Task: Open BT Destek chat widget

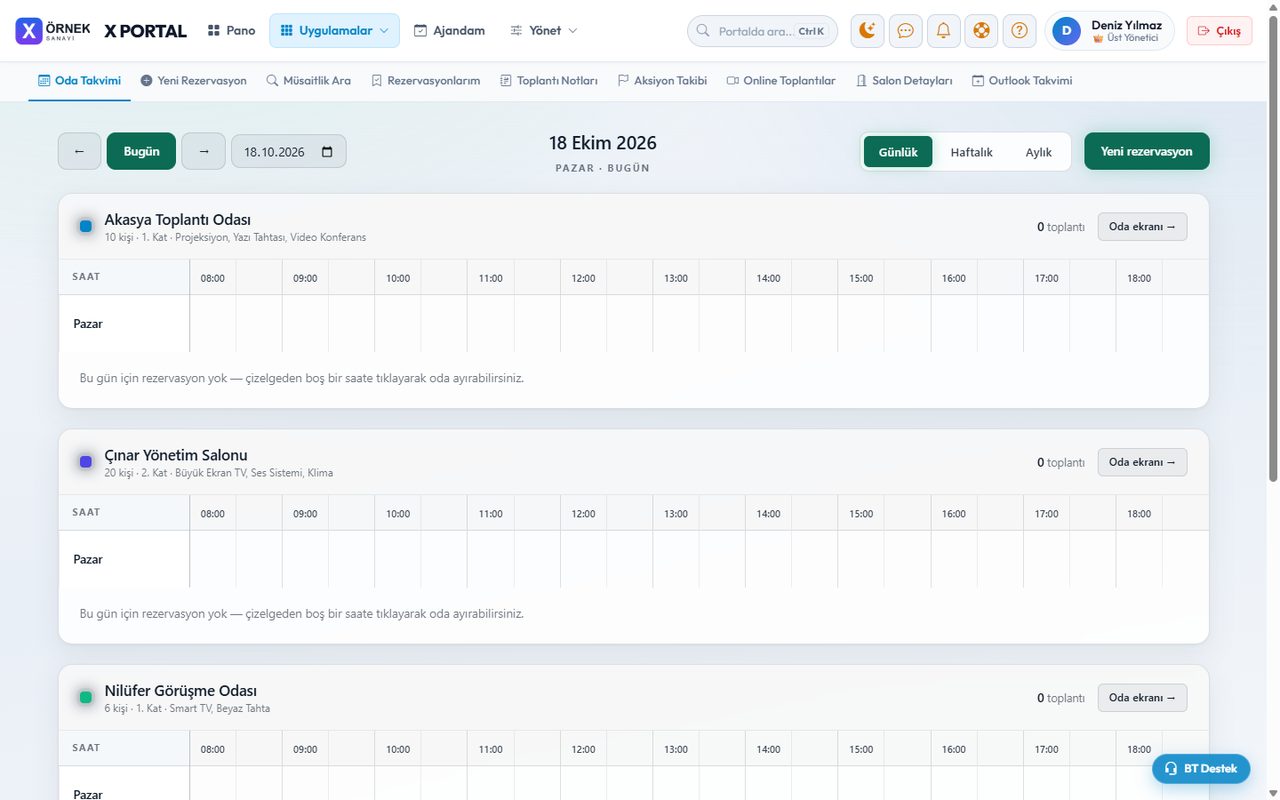Action: click(x=1201, y=768)
